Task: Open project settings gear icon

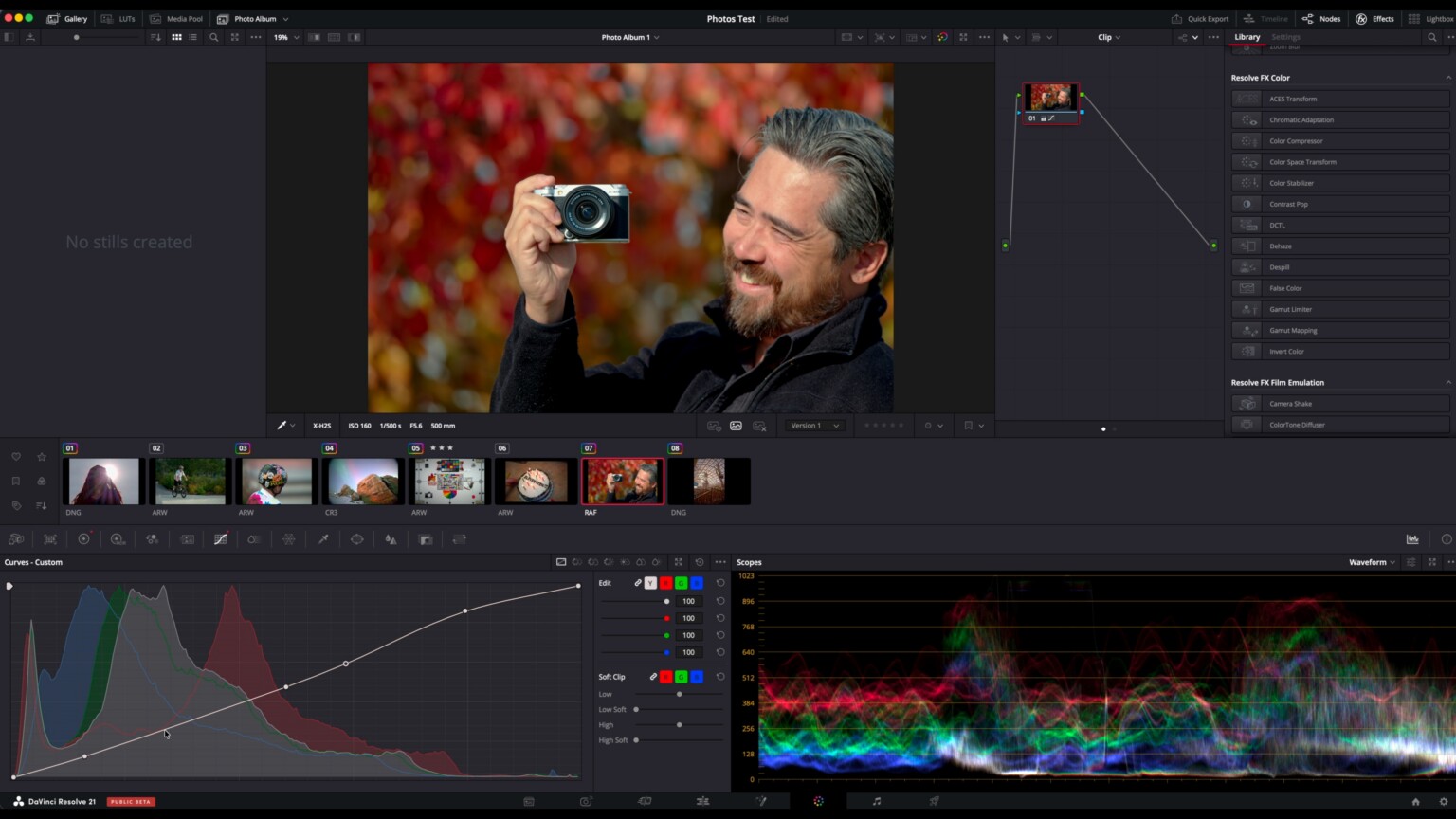Action: 1444,801
